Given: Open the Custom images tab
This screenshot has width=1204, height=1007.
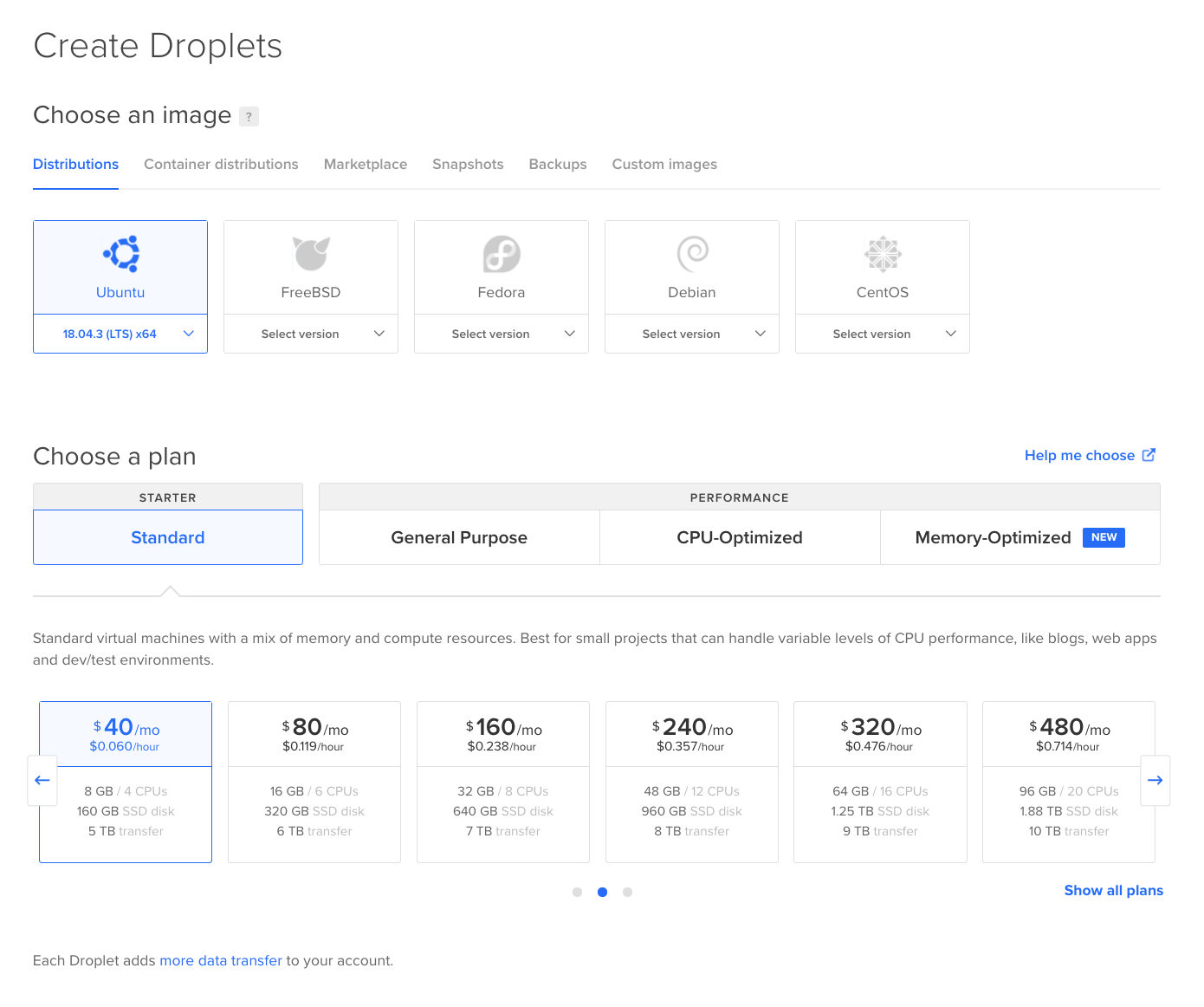Looking at the screenshot, I should [x=664, y=165].
